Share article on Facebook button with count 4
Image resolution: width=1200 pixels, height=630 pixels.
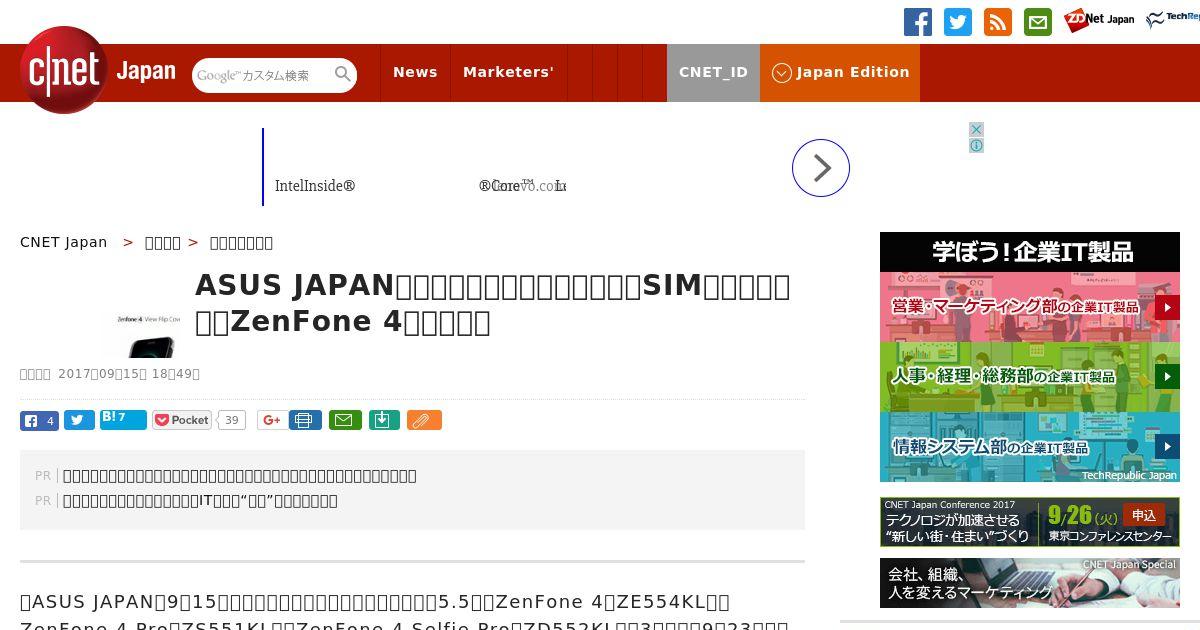click(x=39, y=420)
